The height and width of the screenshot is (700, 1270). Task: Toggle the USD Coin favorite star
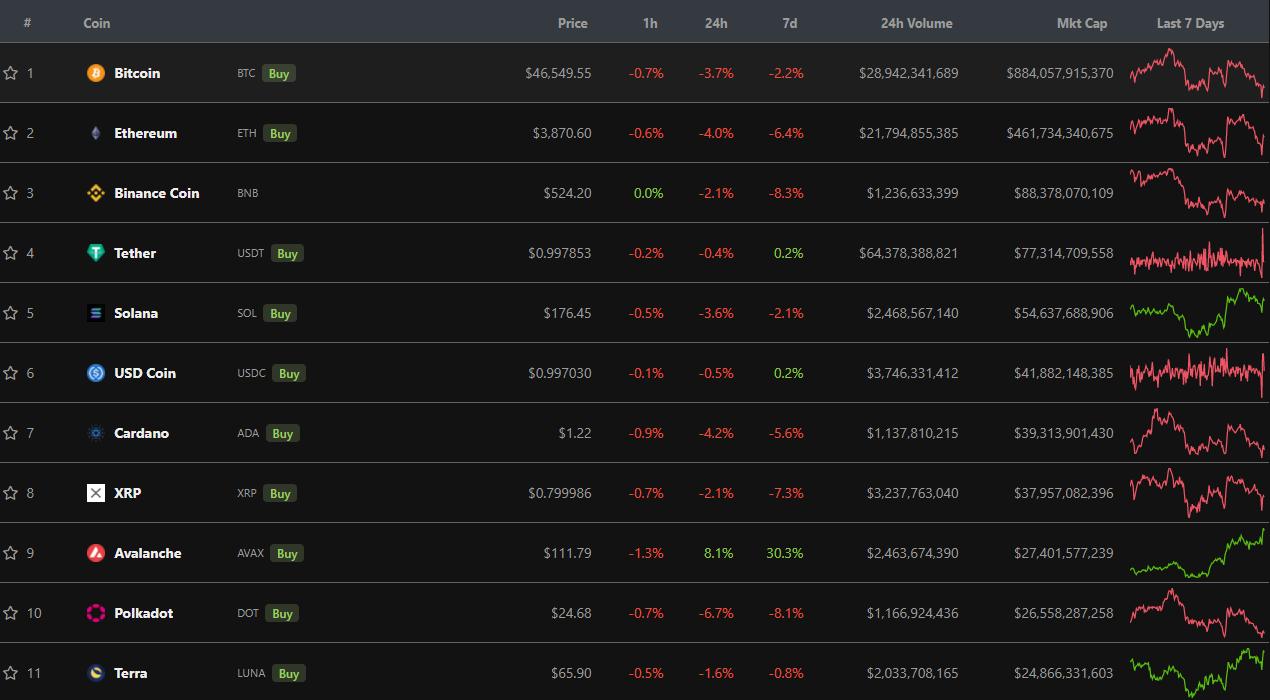click(x=10, y=373)
